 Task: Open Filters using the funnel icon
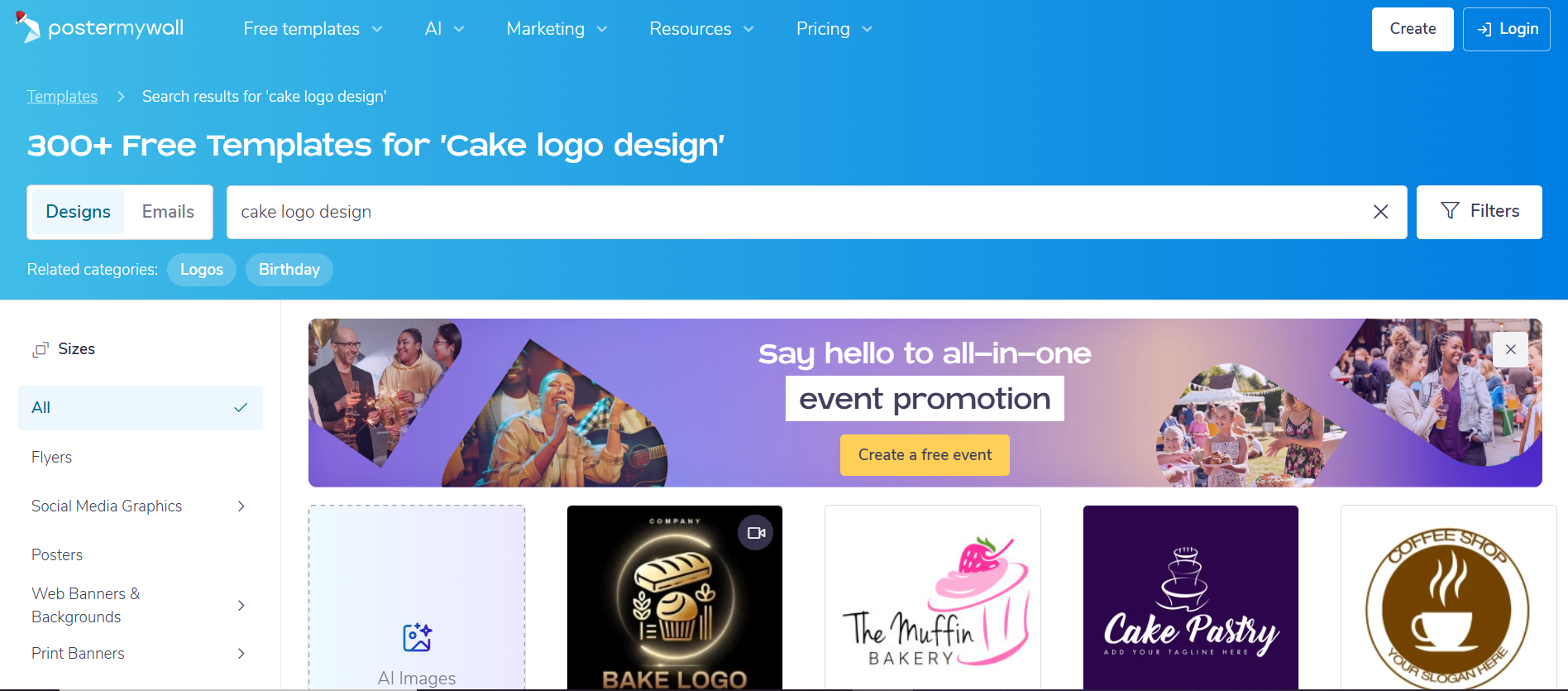coord(1450,211)
